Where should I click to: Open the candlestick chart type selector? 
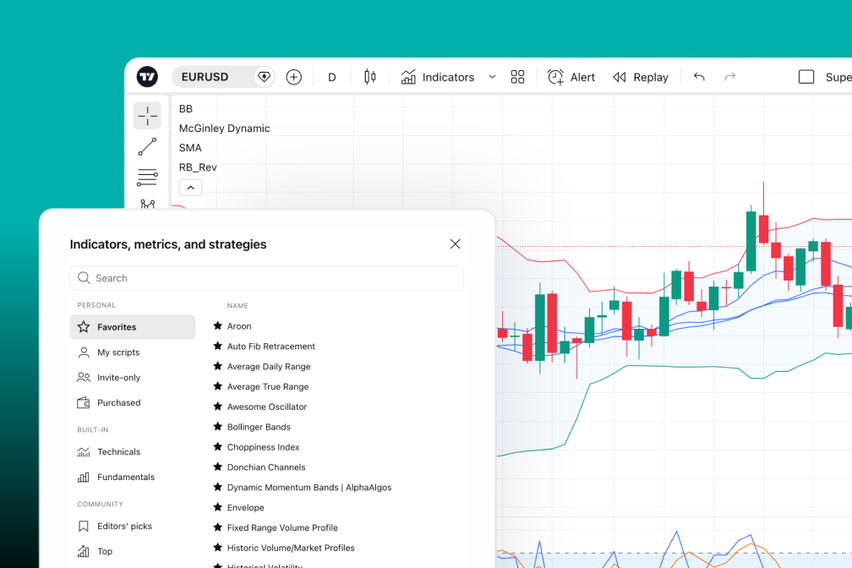tap(370, 77)
